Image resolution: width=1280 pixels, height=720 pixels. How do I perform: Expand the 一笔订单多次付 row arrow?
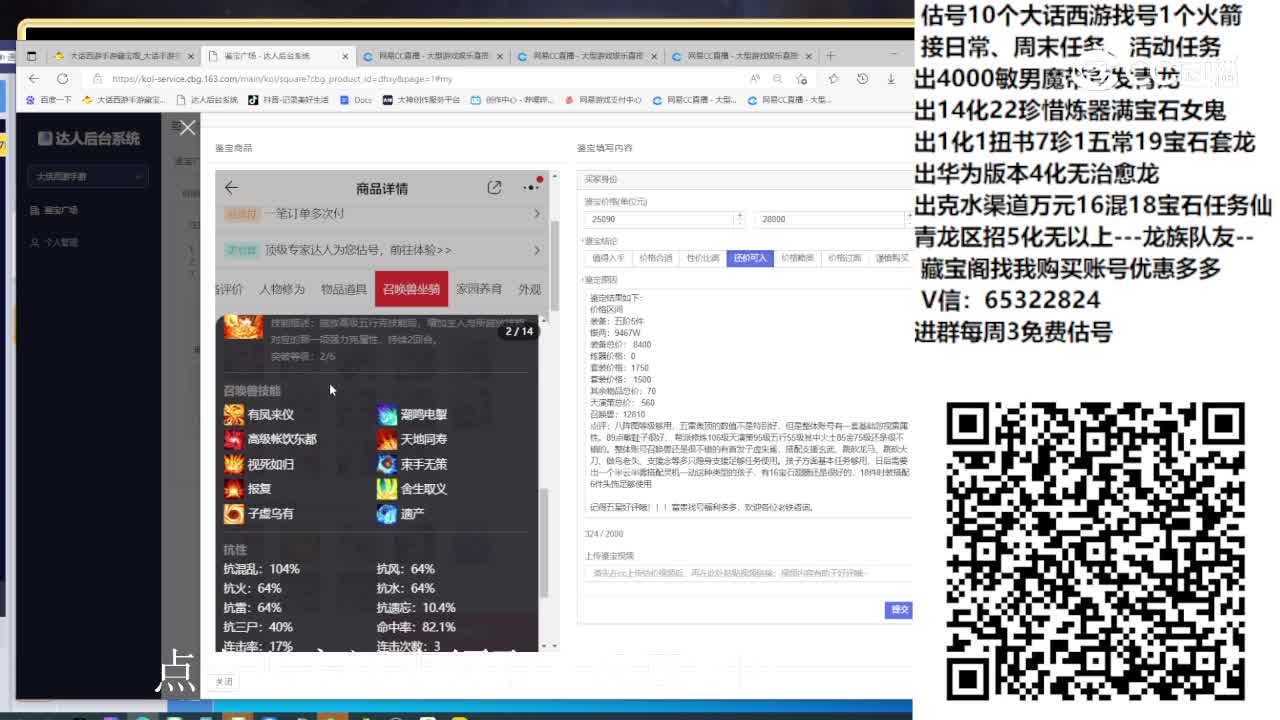click(x=536, y=213)
